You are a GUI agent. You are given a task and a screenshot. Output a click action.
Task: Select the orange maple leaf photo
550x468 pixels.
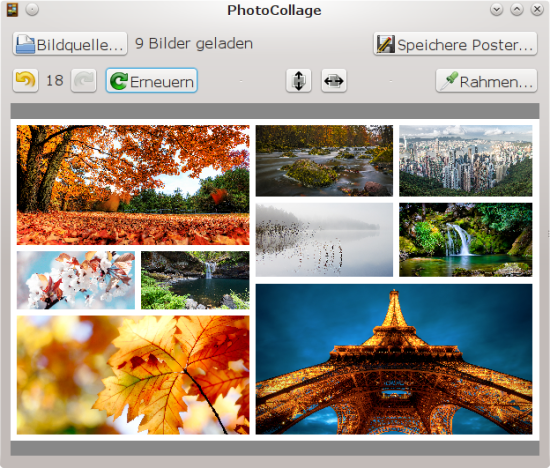coord(133,375)
